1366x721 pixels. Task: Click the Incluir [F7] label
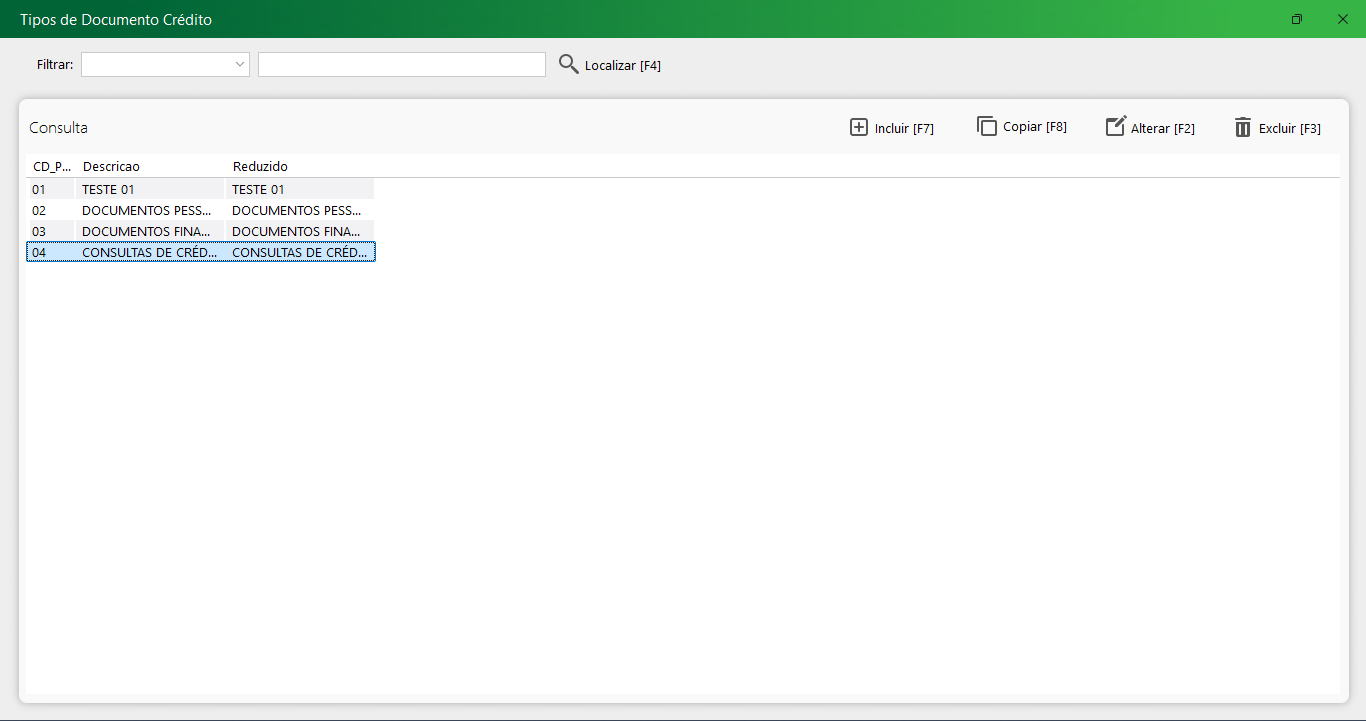[904, 128]
